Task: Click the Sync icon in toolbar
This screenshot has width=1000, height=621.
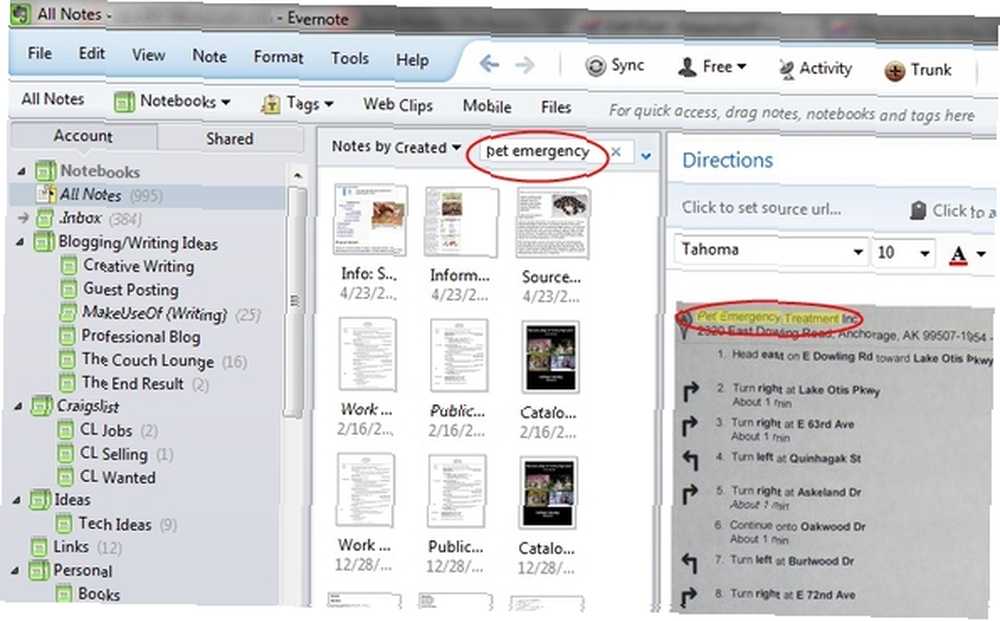Action: click(596, 66)
